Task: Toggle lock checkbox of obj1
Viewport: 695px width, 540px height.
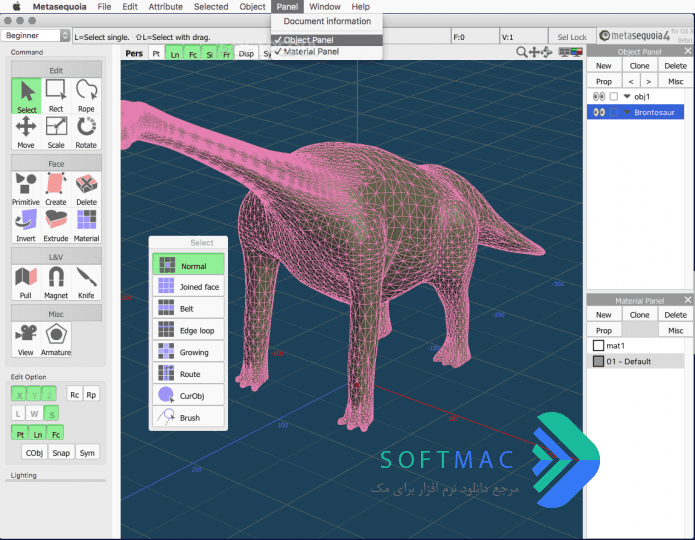Action: pos(614,96)
